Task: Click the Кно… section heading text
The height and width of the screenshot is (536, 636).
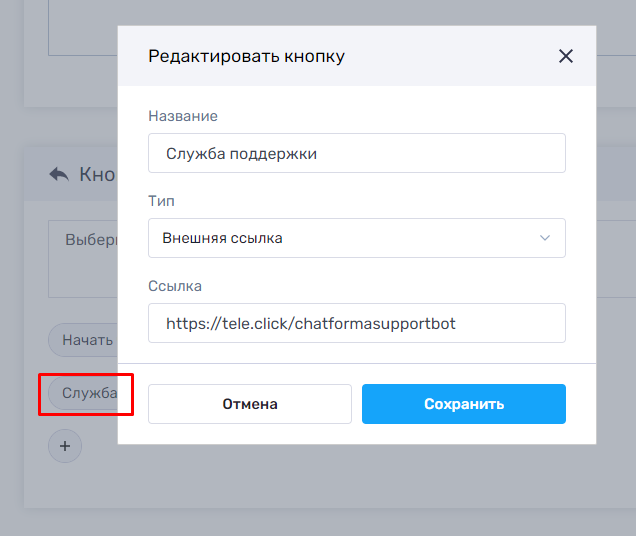Action: (x=98, y=174)
